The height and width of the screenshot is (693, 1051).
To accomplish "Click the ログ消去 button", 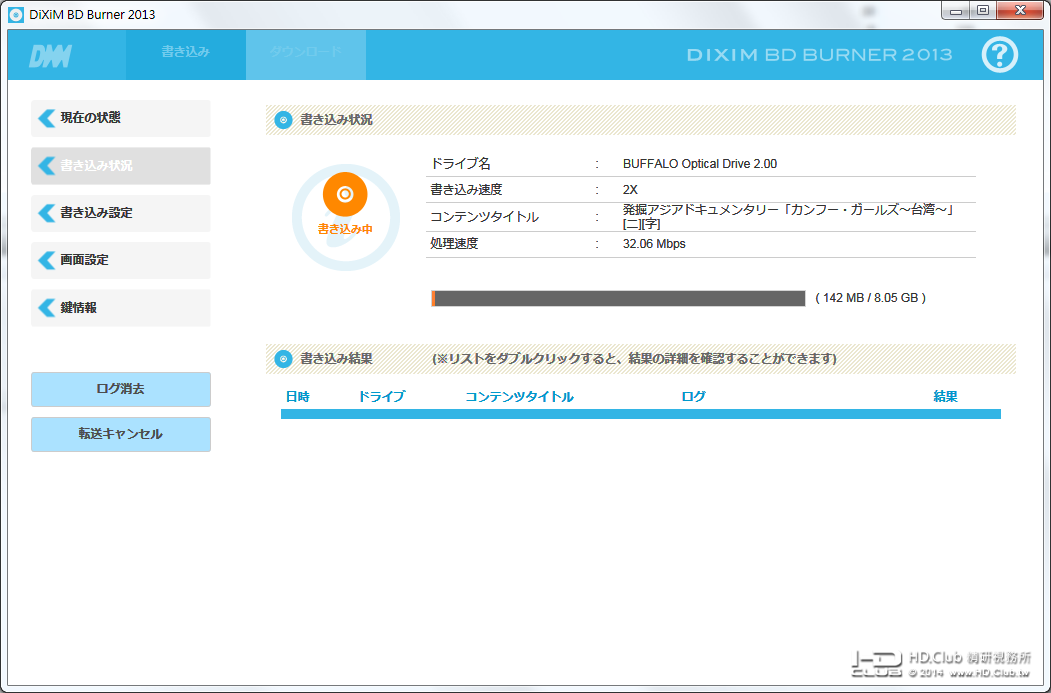I will 121,389.
